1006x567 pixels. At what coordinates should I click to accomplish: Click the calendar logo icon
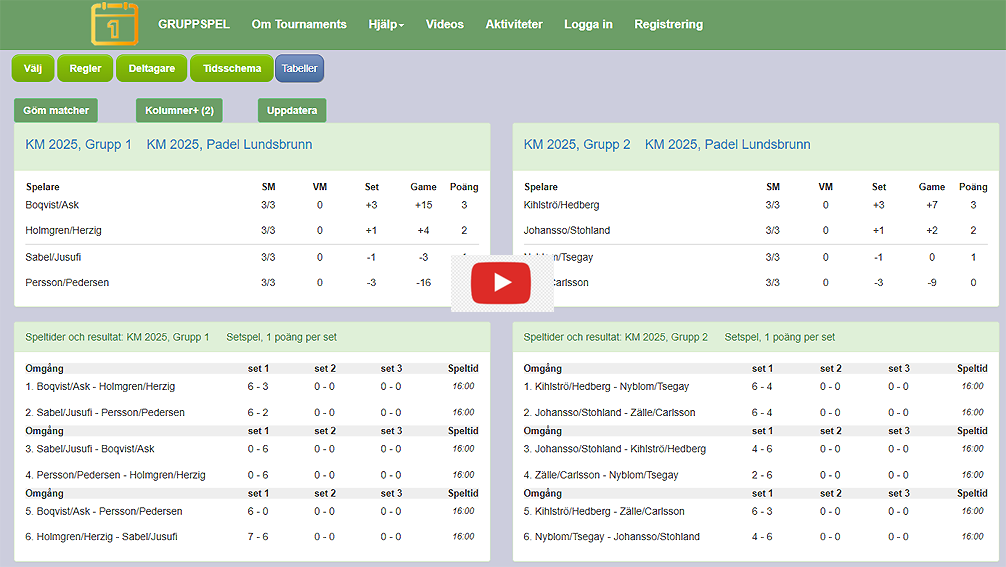[x=115, y=24]
